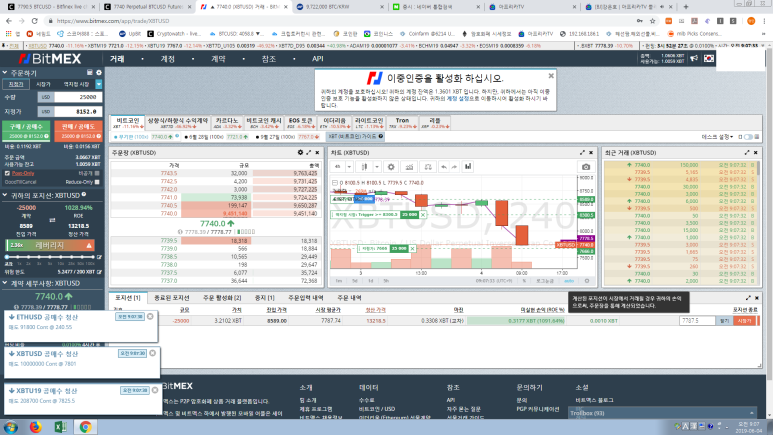Click red 판매 / 공매도 sell button
The image size is (773, 435).
pos(78,131)
